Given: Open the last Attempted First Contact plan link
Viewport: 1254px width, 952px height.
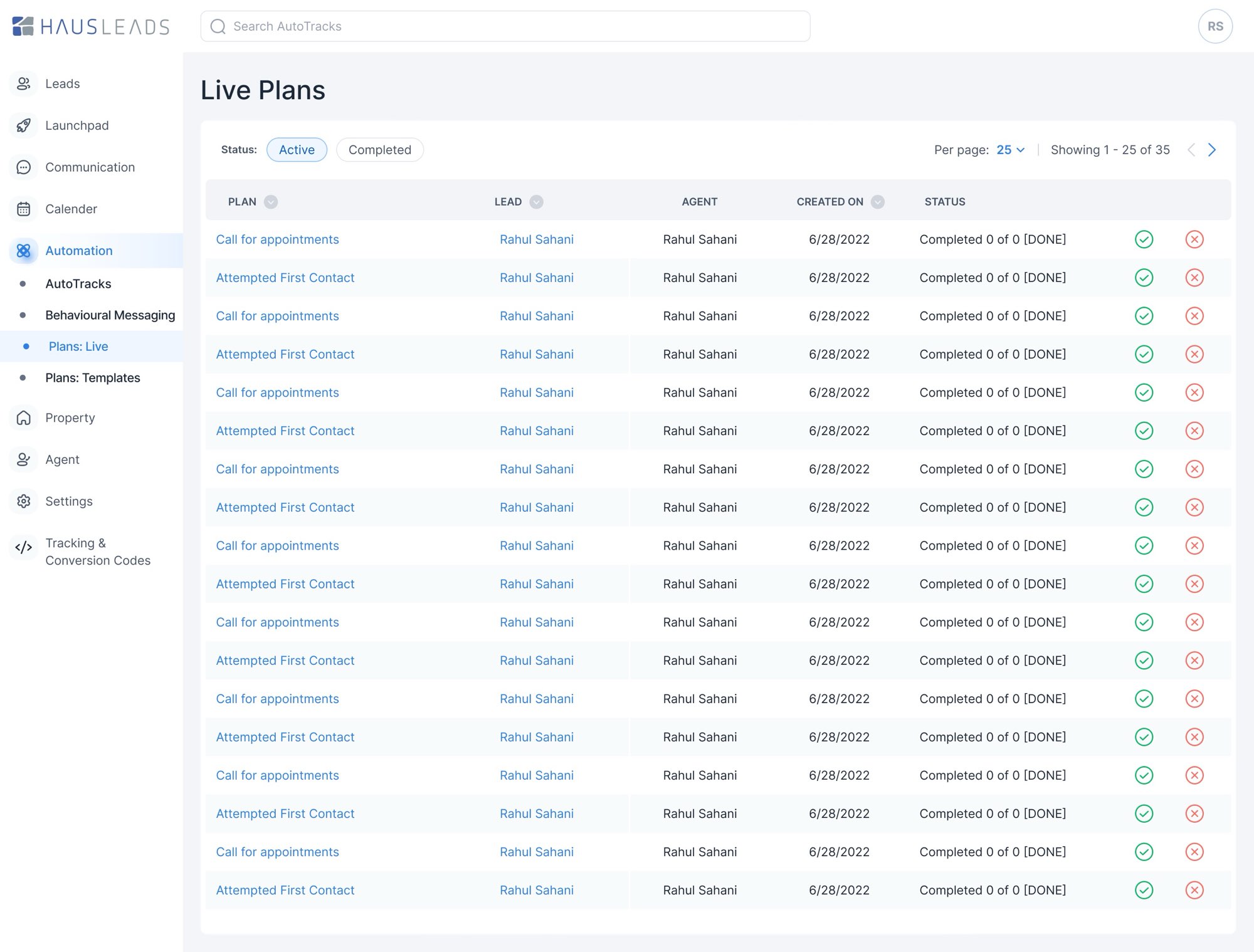Looking at the screenshot, I should [285, 890].
